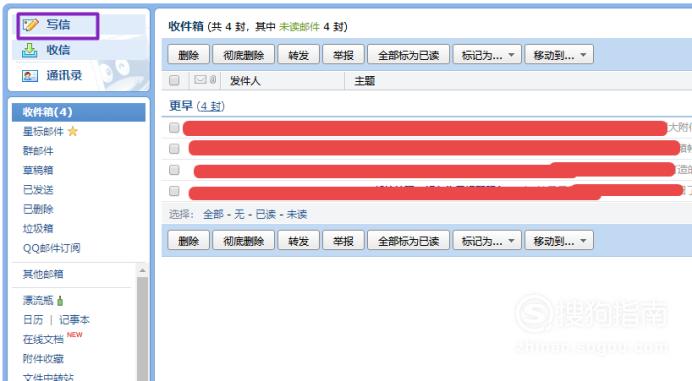Click the green bottle icon beside 漂流瓶
The width and height of the screenshot is (692, 381).
coord(60,301)
